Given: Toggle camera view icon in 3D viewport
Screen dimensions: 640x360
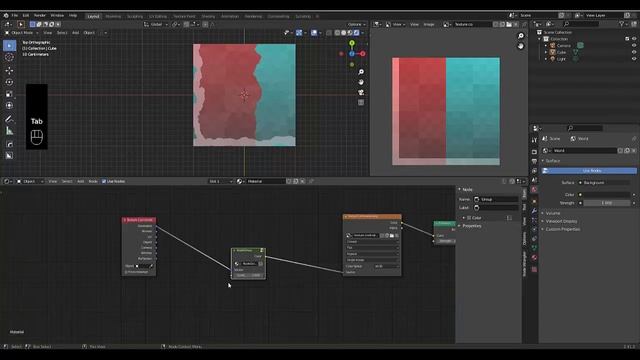Looking at the screenshot, I should click(x=361, y=92).
